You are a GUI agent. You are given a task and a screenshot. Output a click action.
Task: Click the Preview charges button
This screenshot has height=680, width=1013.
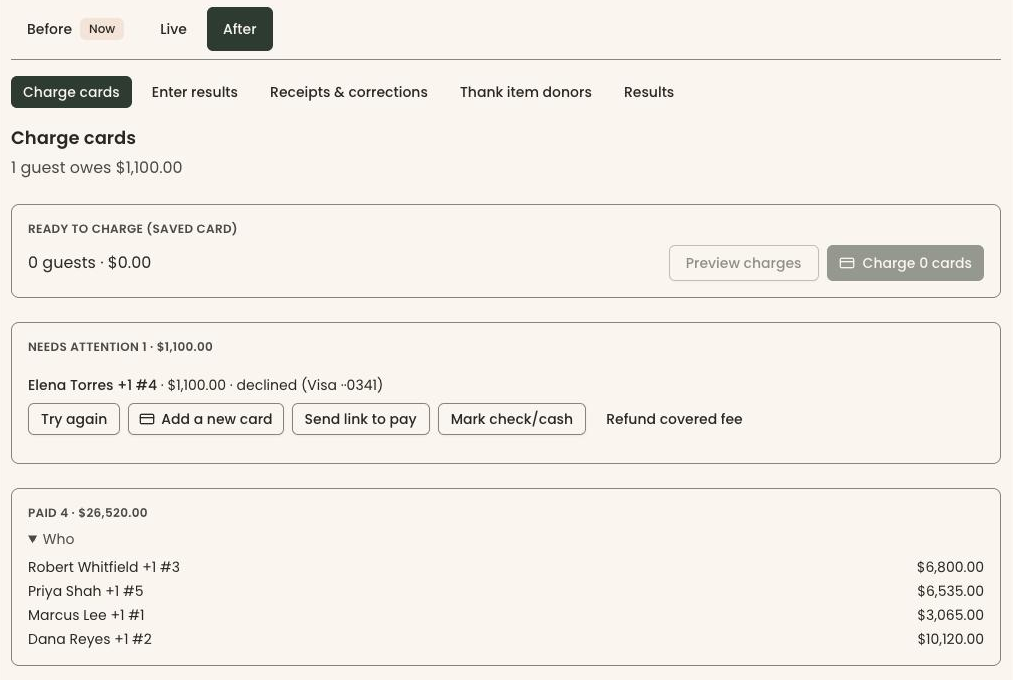(744, 263)
